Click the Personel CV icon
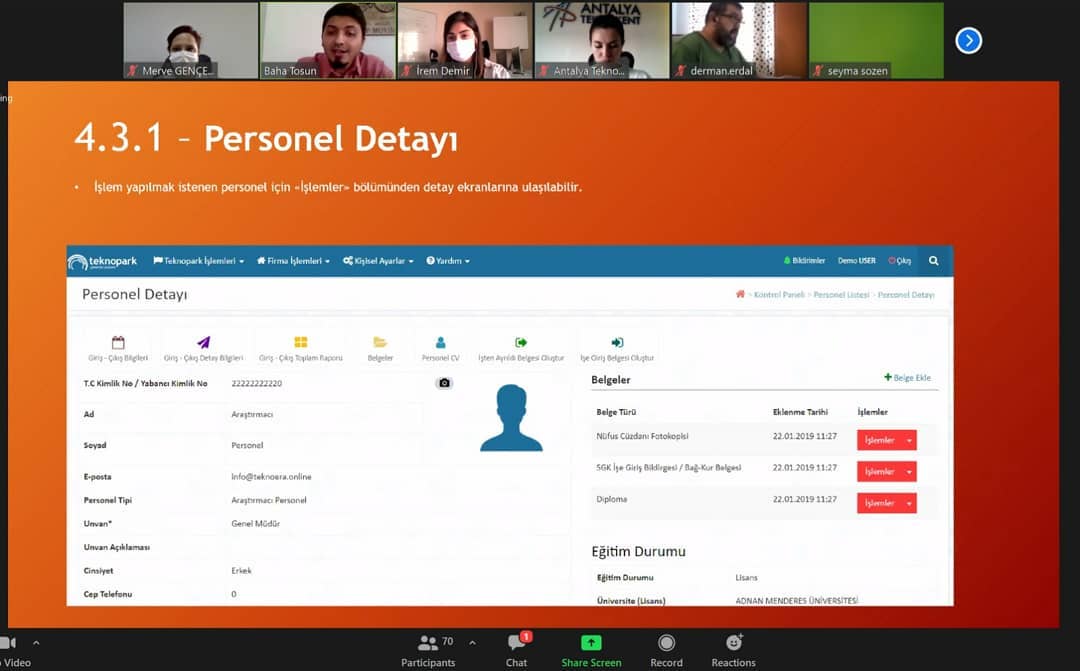 coord(440,343)
